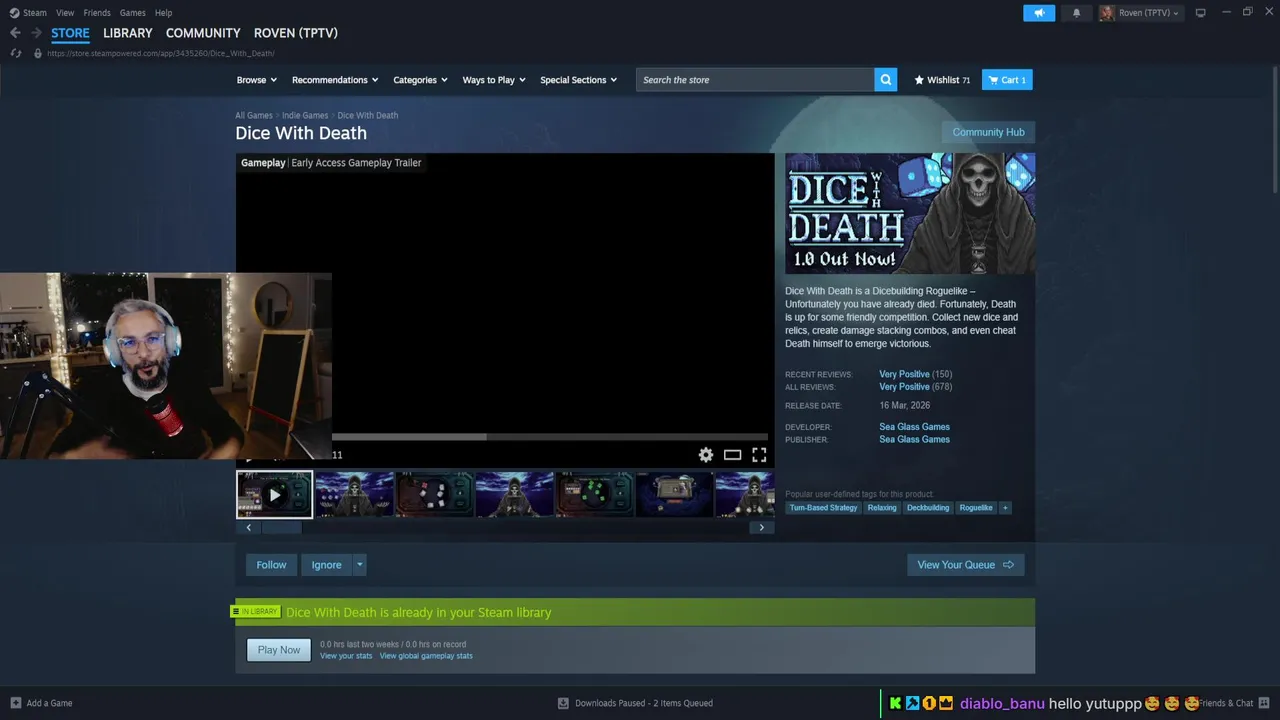Select the trailer video thumbnail with play icon
This screenshot has width=1280, height=720.
click(274, 495)
